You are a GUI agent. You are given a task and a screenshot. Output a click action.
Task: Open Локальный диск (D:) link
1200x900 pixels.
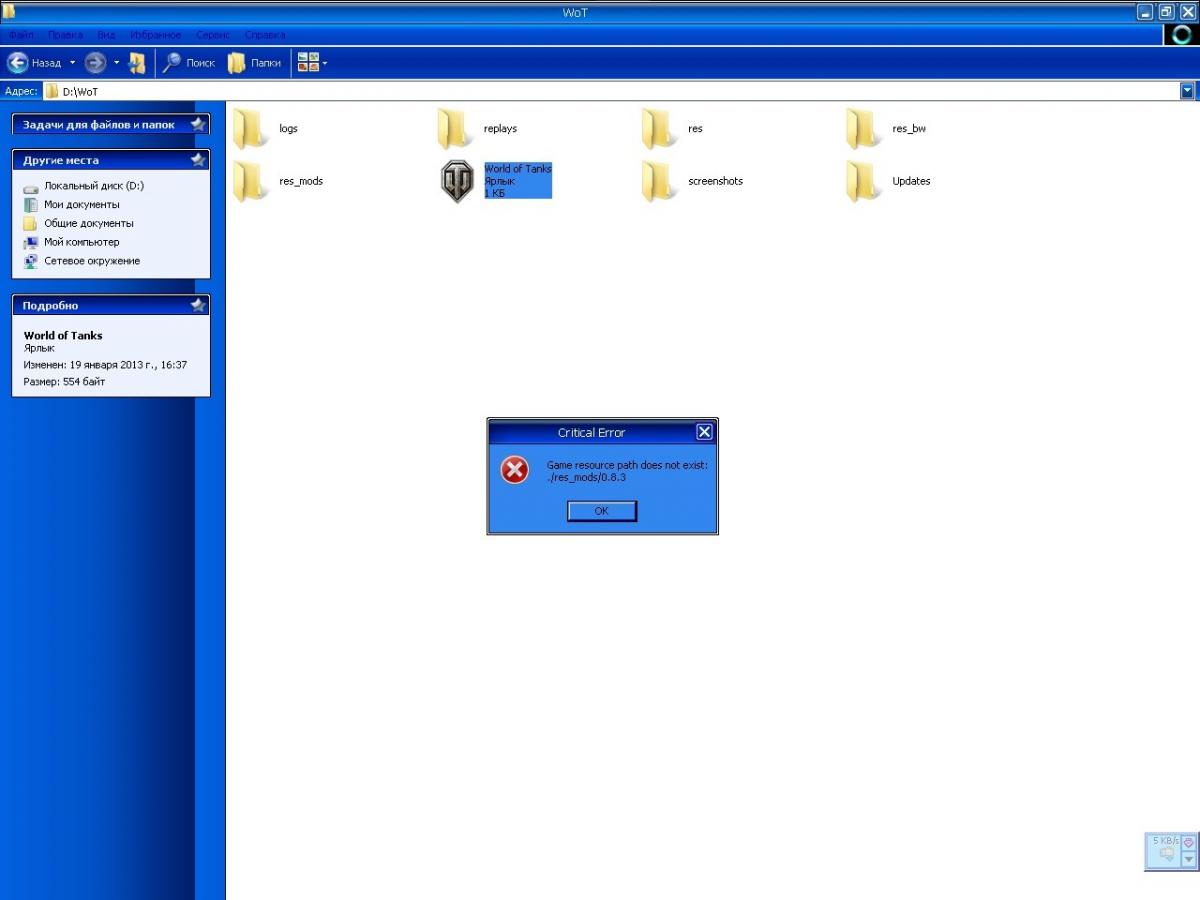click(x=94, y=186)
